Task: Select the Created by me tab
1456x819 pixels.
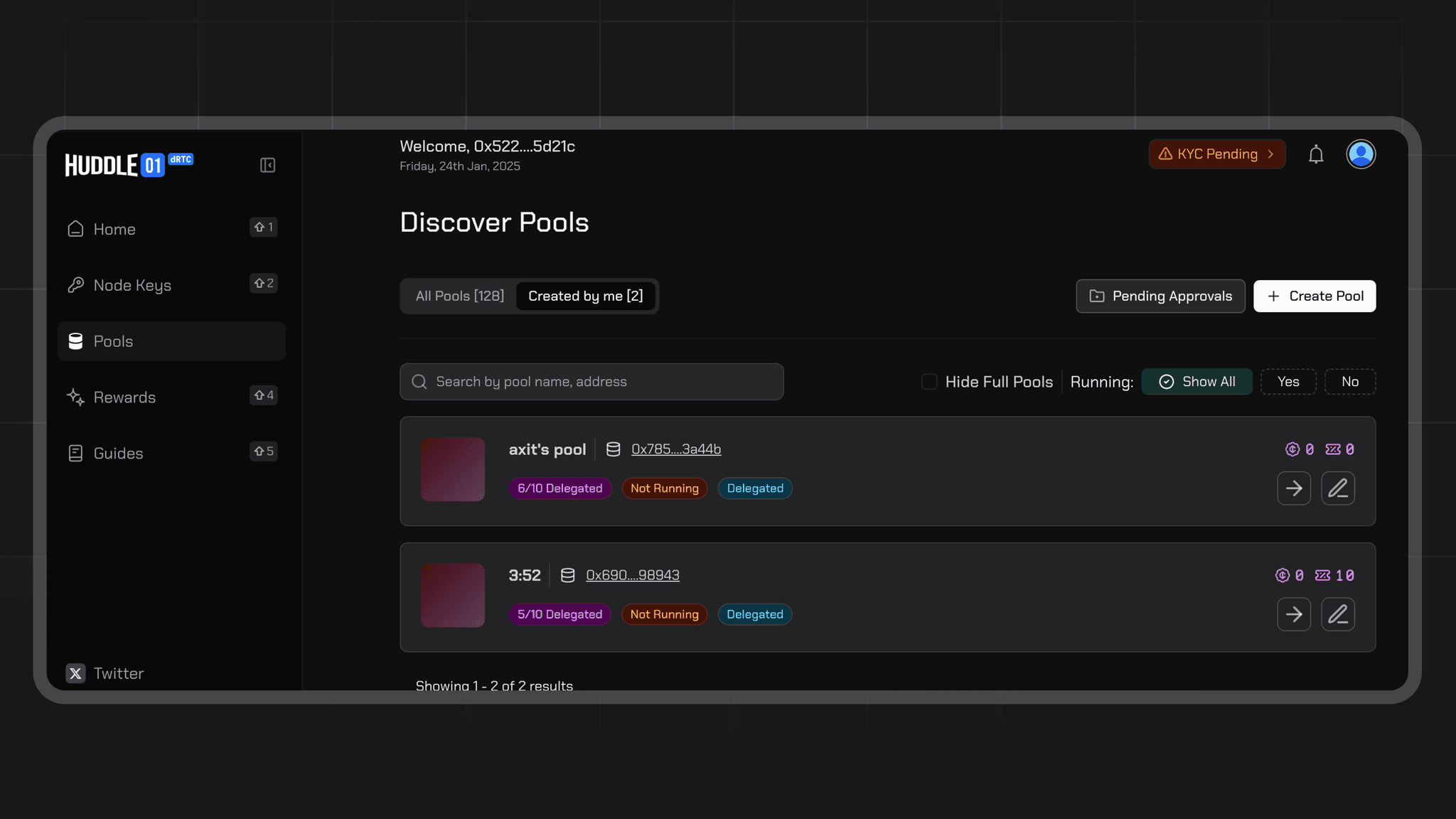Action: click(585, 296)
